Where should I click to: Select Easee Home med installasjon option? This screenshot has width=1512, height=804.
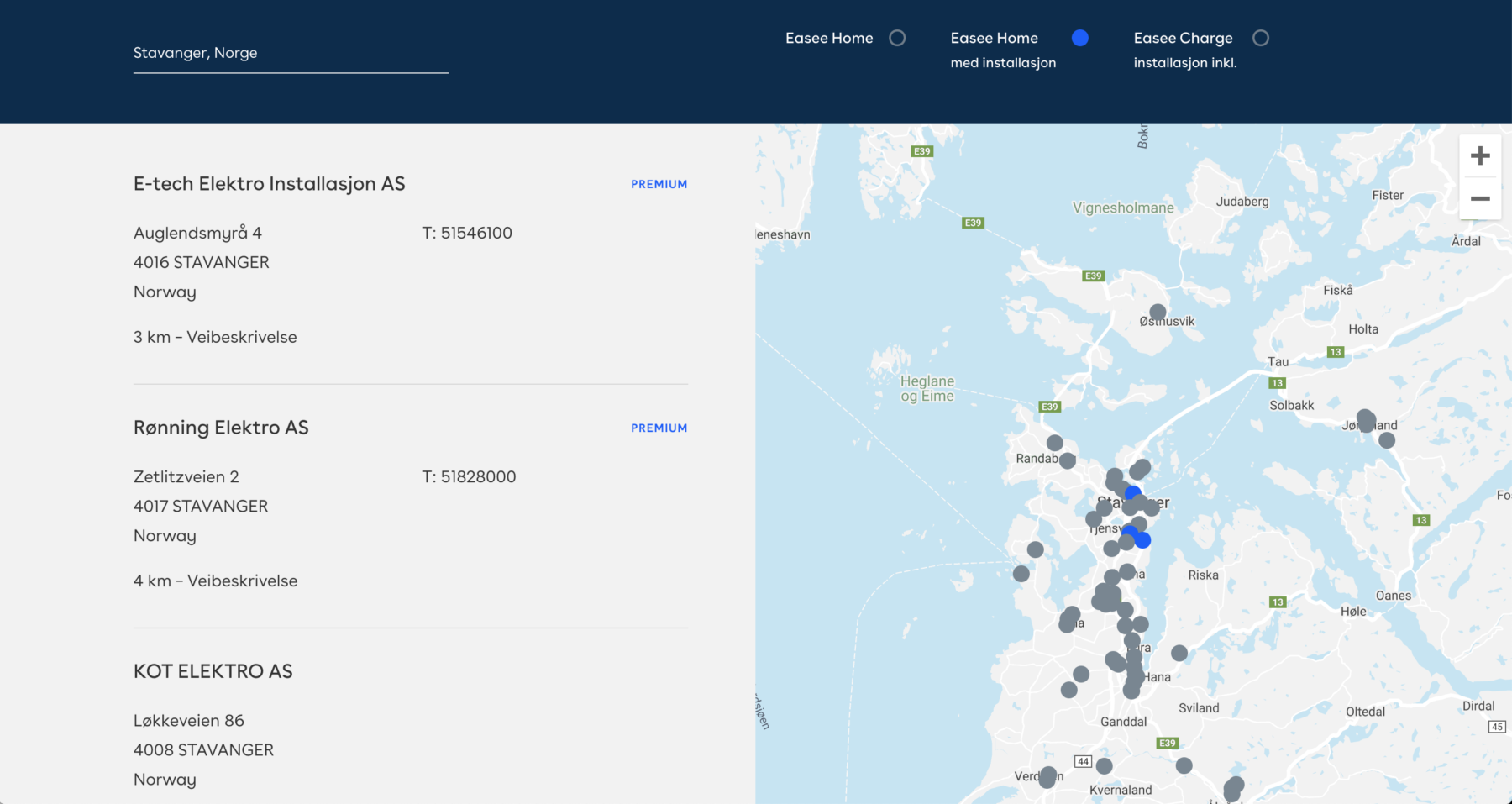point(1080,39)
